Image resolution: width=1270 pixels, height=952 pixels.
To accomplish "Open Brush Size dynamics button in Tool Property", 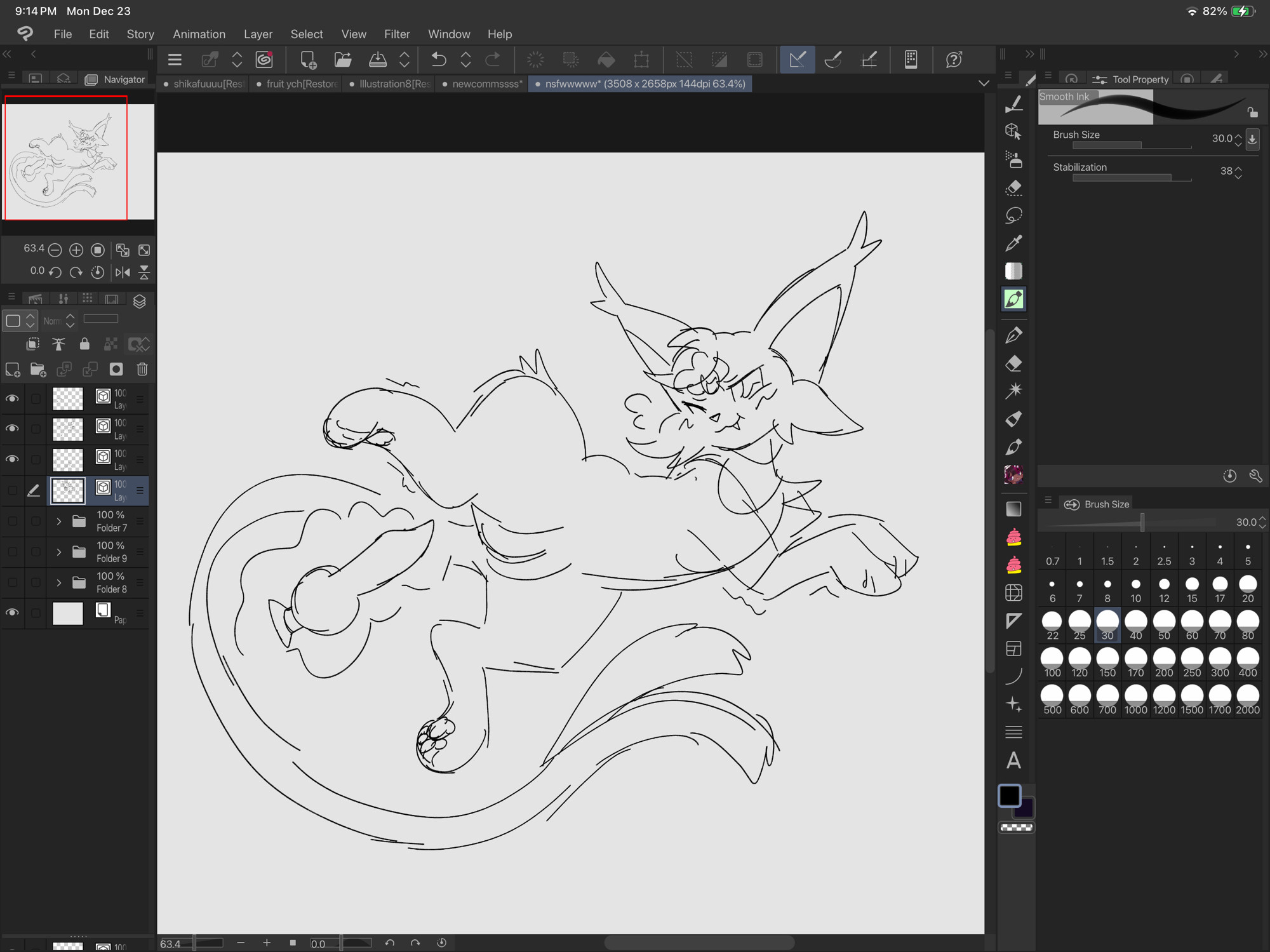I will [1252, 139].
